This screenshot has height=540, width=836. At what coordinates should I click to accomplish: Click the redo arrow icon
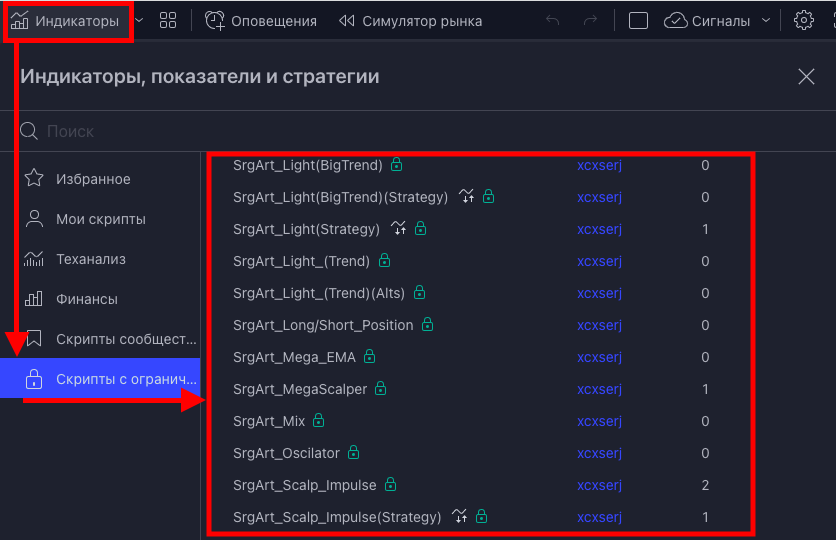click(590, 21)
